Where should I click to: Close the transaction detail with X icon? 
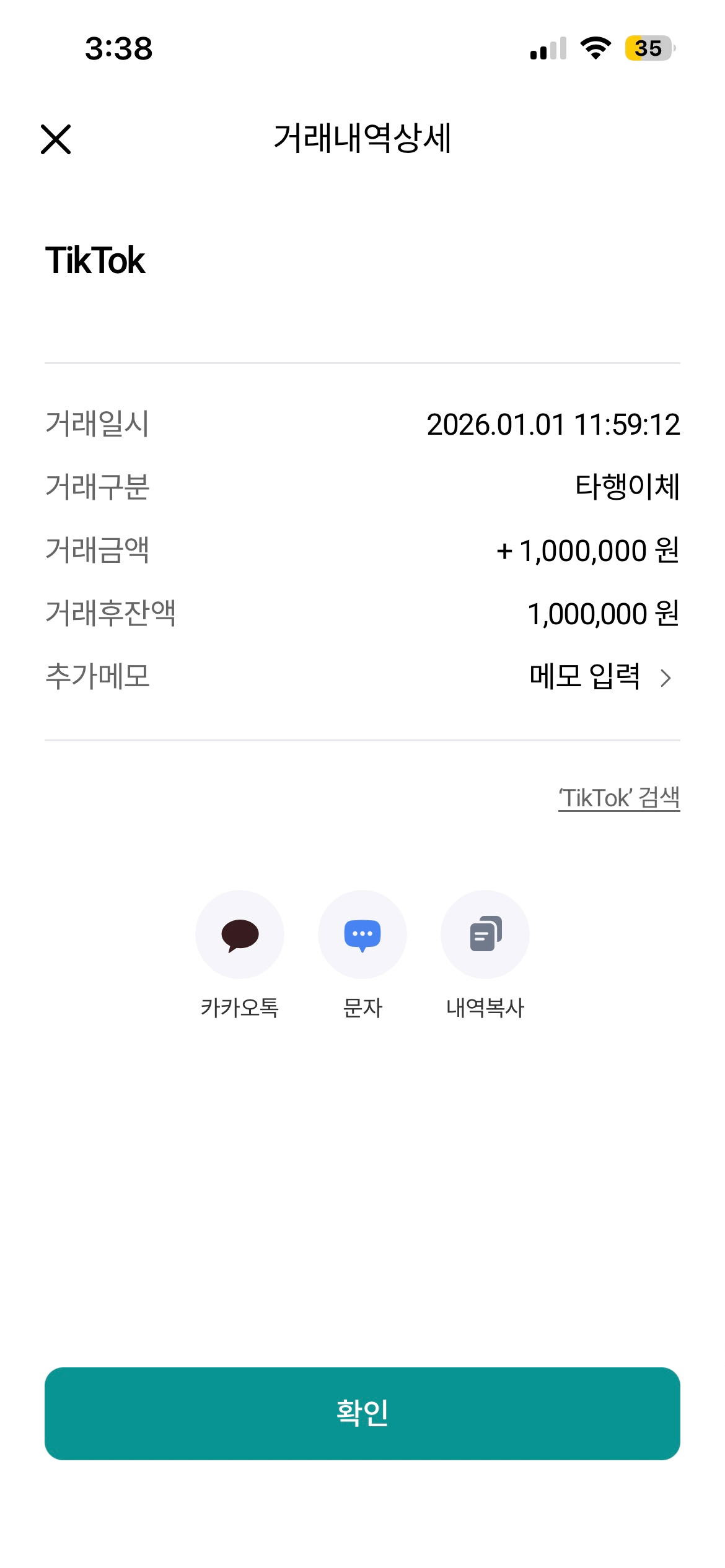click(56, 139)
